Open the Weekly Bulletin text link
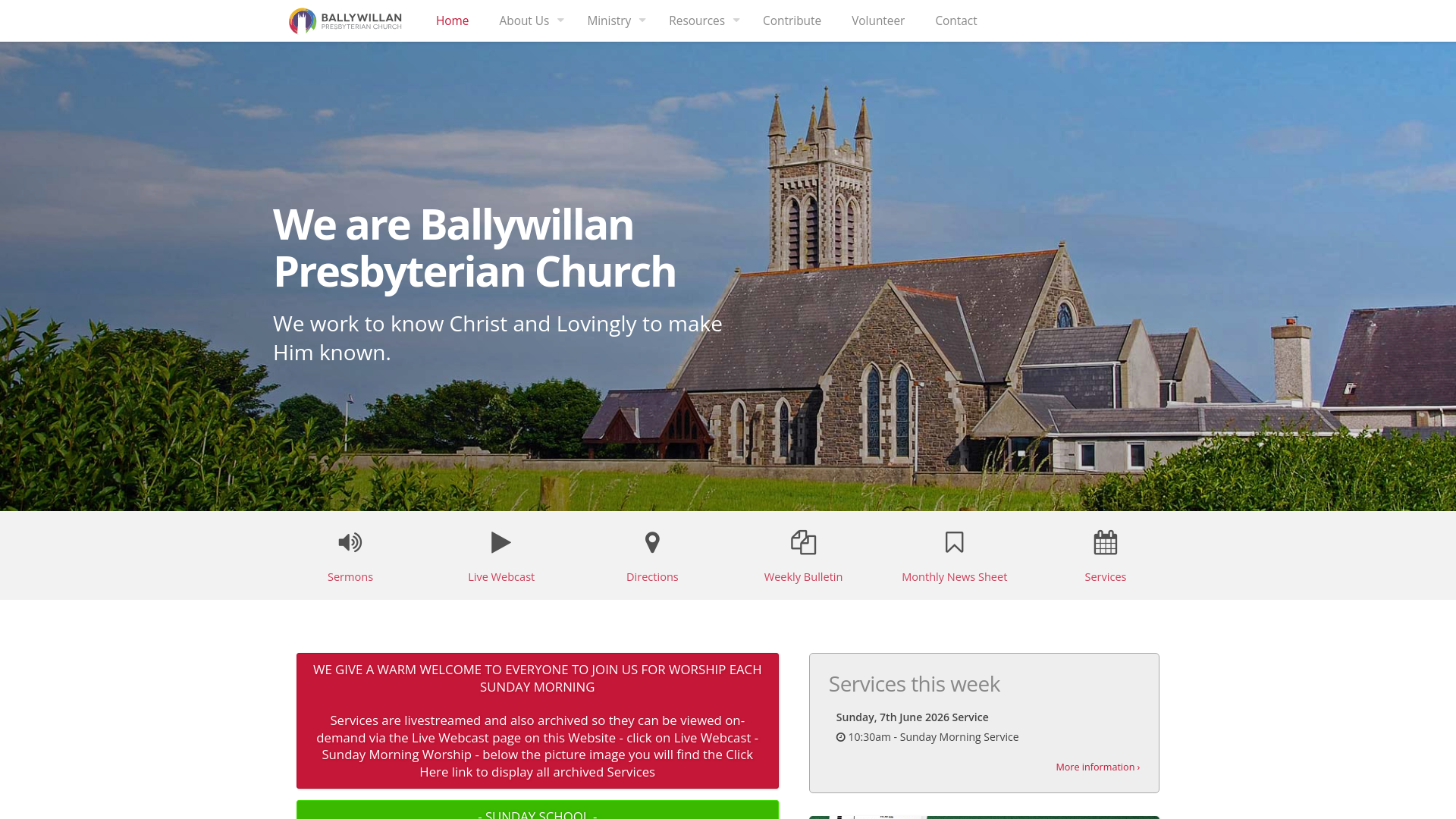Image resolution: width=1456 pixels, height=819 pixels. [803, 577]
